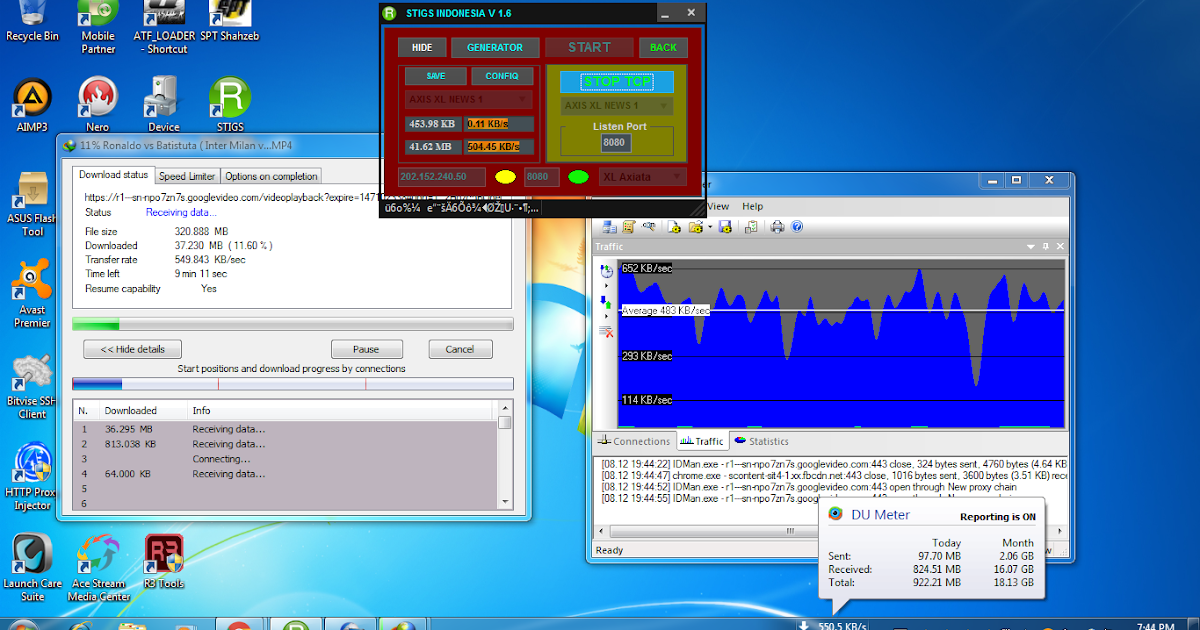1200x630 pixels.
Task: Click Proxifier's blue help question-mark icon
Action: [x=797, y=227]
